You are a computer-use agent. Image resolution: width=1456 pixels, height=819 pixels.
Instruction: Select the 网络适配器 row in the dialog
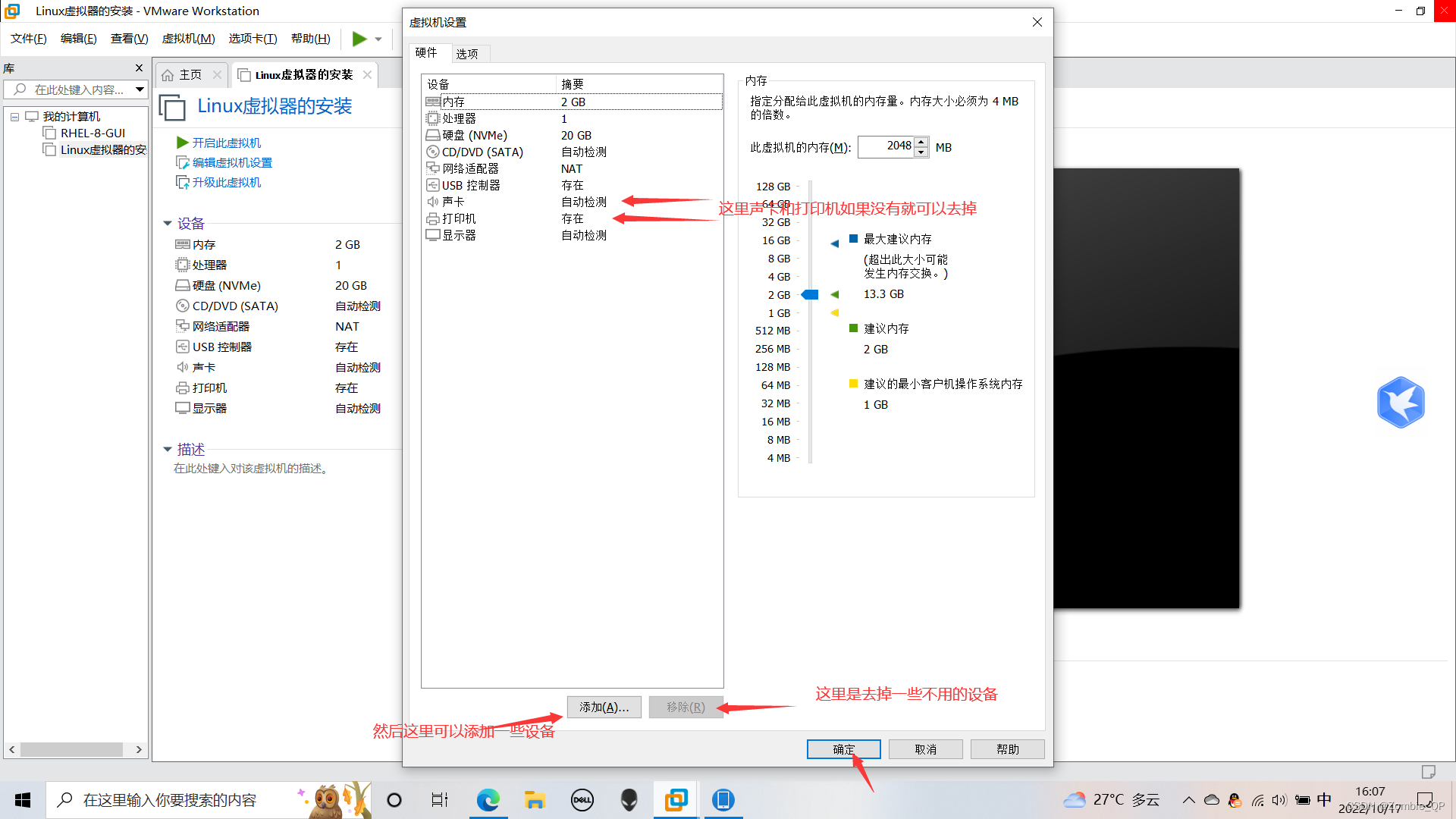pos(573,168)
